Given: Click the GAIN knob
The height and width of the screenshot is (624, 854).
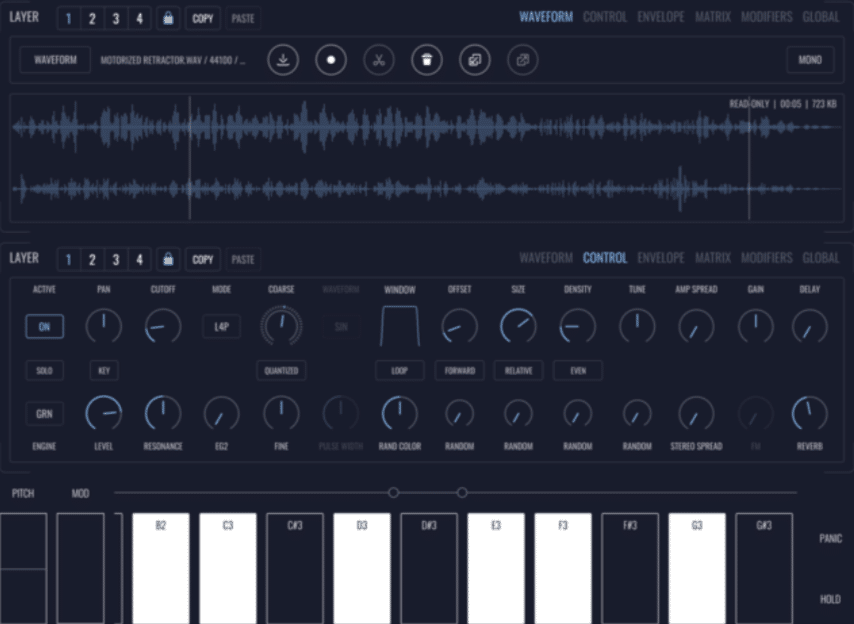Looking at the screenshot, I should pyautogui.click(x=755, y=326).
